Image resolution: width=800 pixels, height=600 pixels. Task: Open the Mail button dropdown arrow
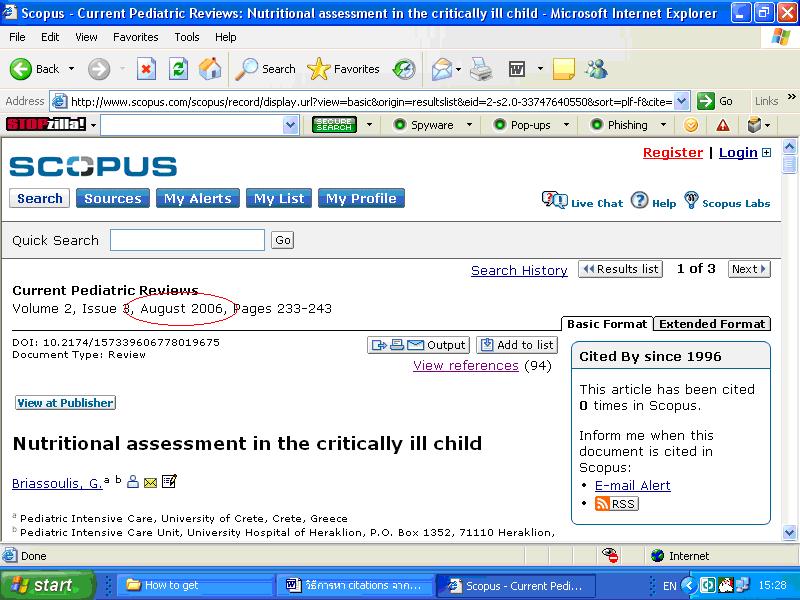pyautogui.click(x=459, y=69)
